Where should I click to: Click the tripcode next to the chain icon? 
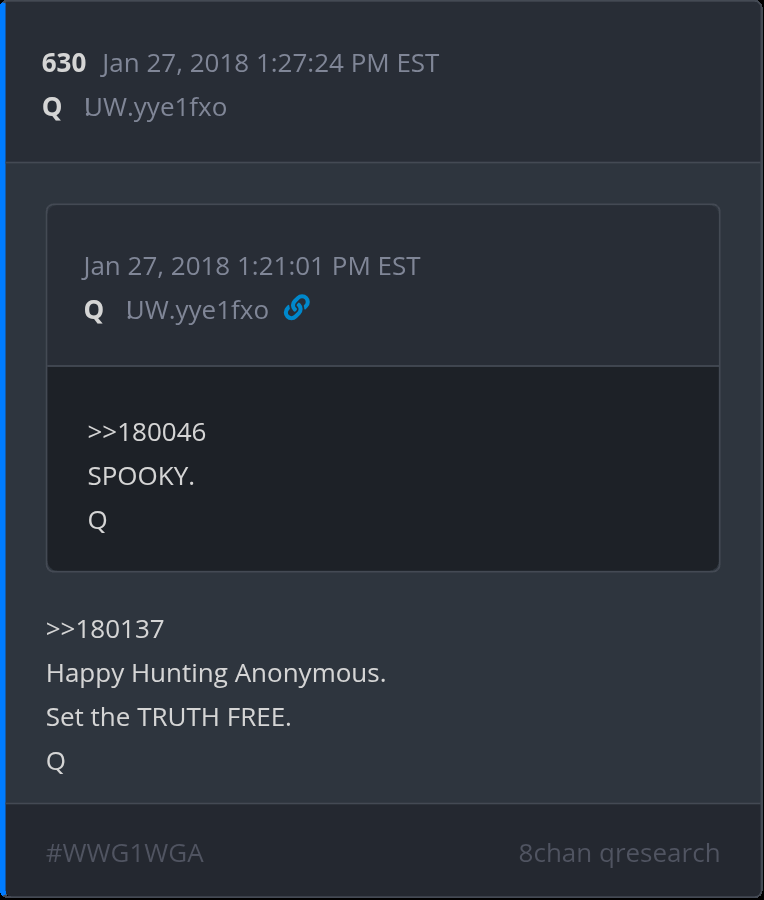click(x=198, y=311)
